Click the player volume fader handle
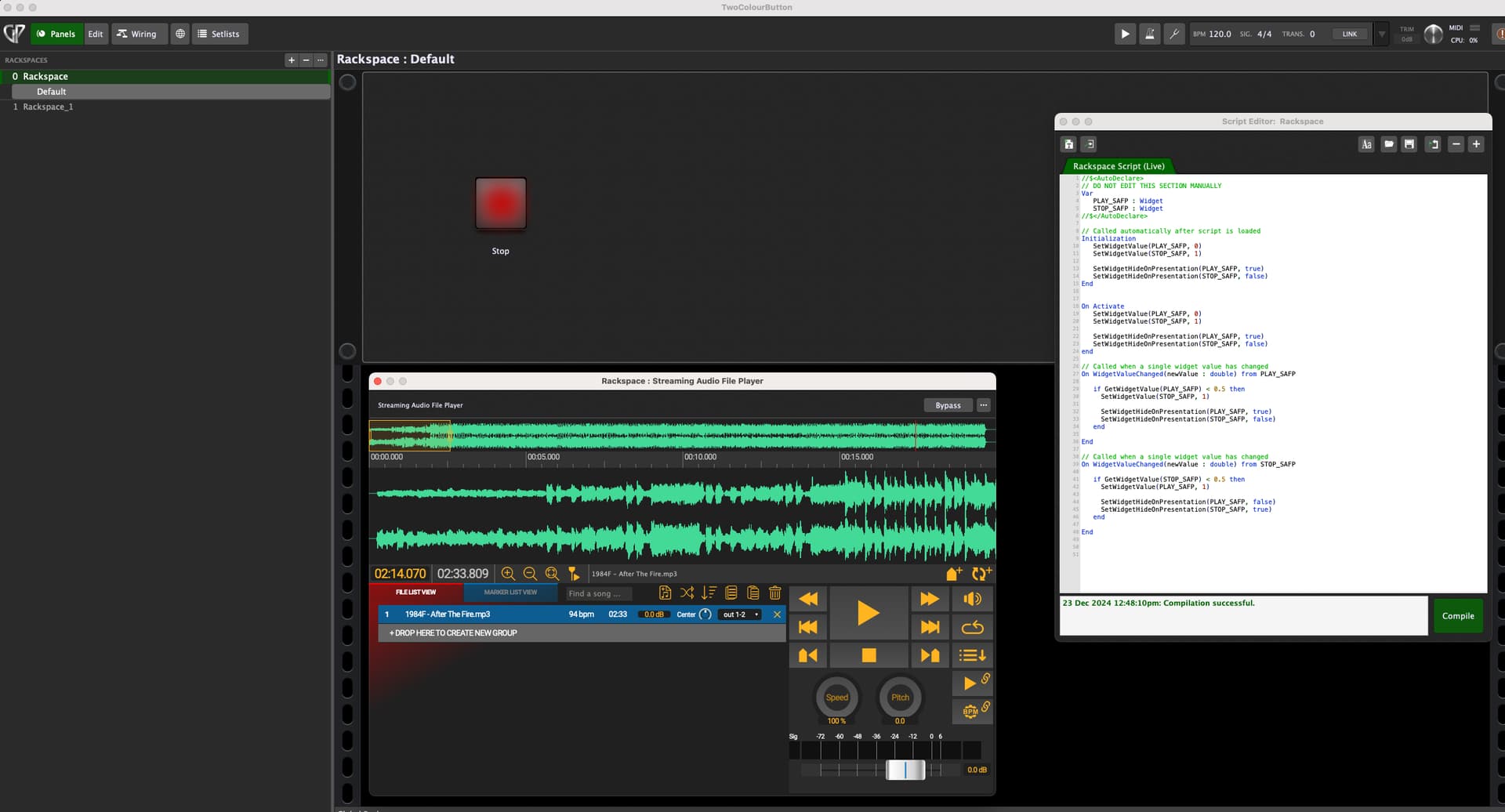Image resolution: width=1505 pixels, height=812 pixels. click(905, 770)
